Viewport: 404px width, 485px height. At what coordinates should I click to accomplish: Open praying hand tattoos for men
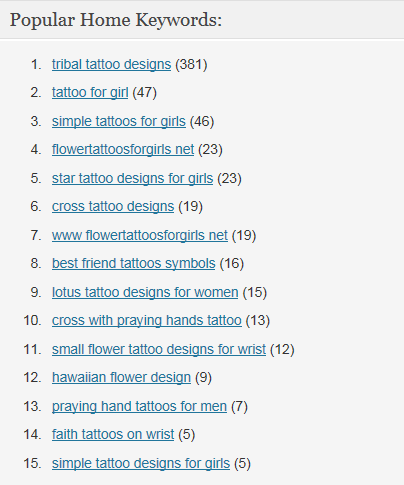coord(139,406)
